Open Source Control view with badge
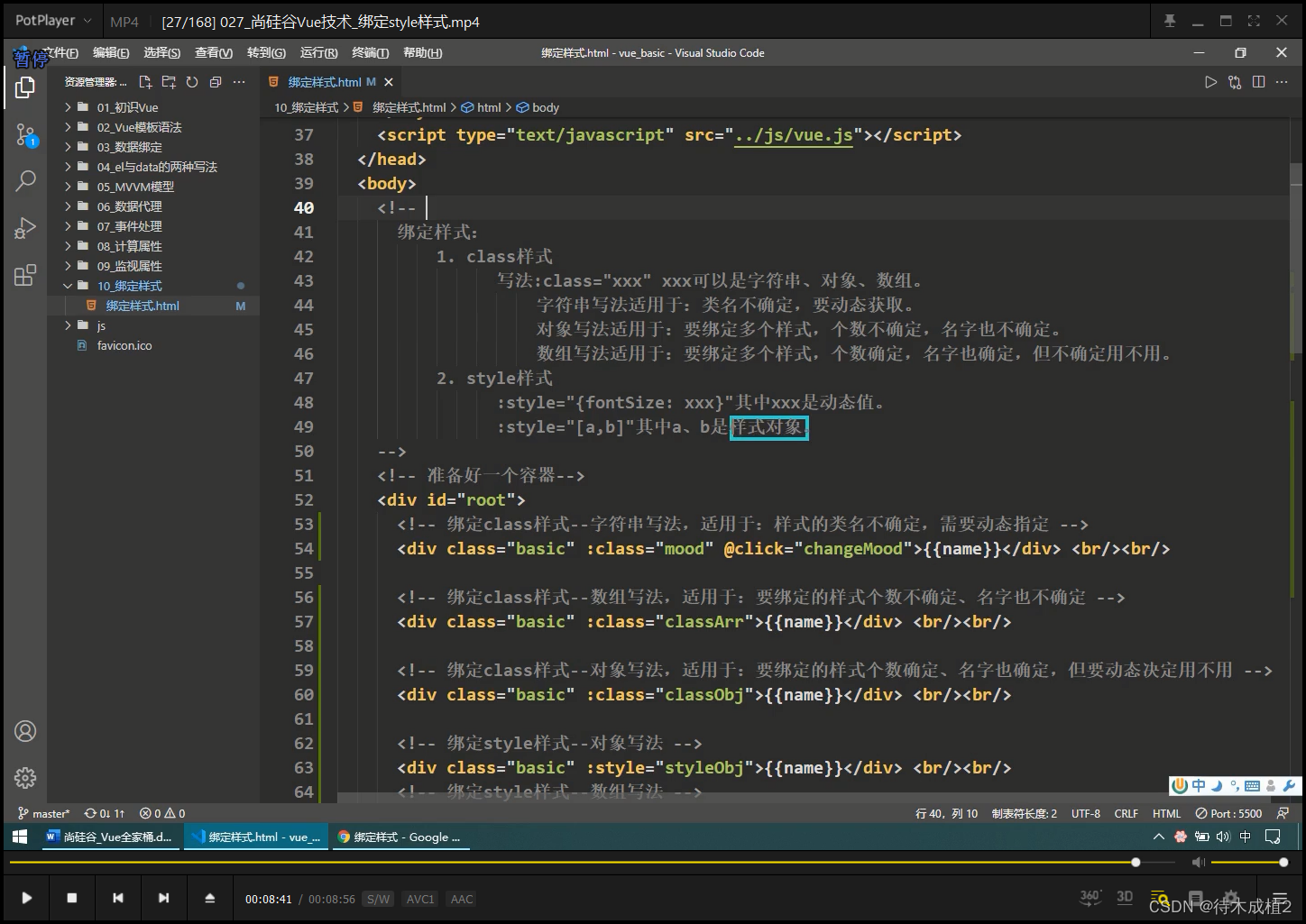Screen dimensions: 1306x924 click(25, 135)
